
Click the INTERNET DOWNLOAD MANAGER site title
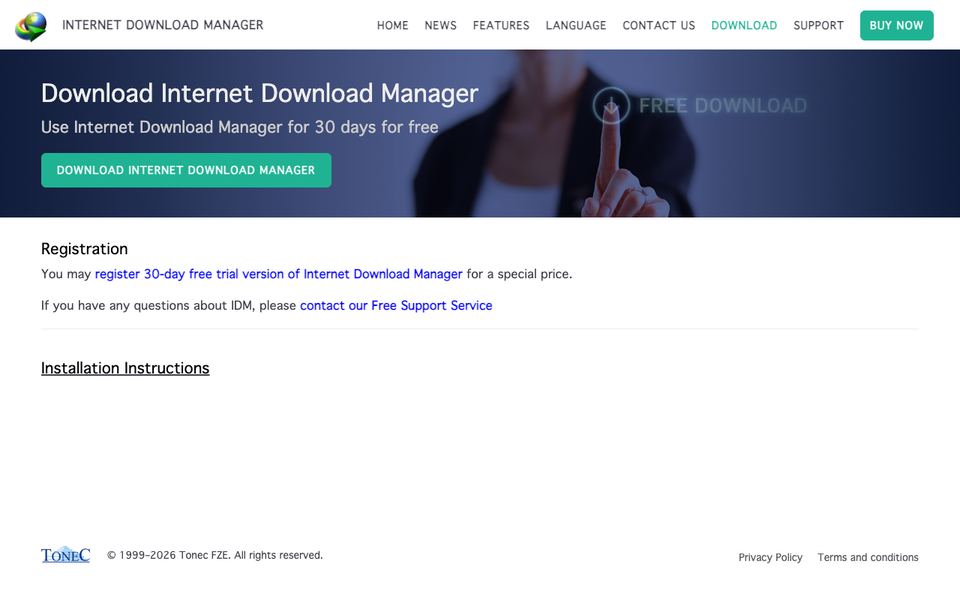point(163,25)
